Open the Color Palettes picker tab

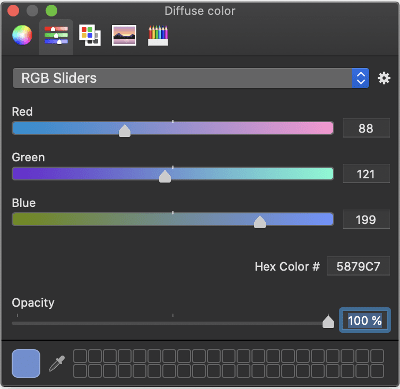(90, 35)
